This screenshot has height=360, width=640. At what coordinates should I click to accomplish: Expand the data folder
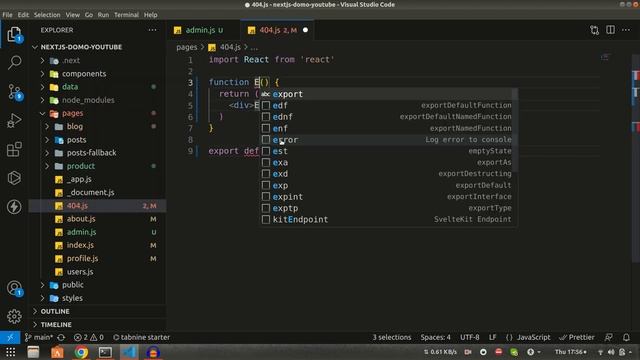click(43, 87)
